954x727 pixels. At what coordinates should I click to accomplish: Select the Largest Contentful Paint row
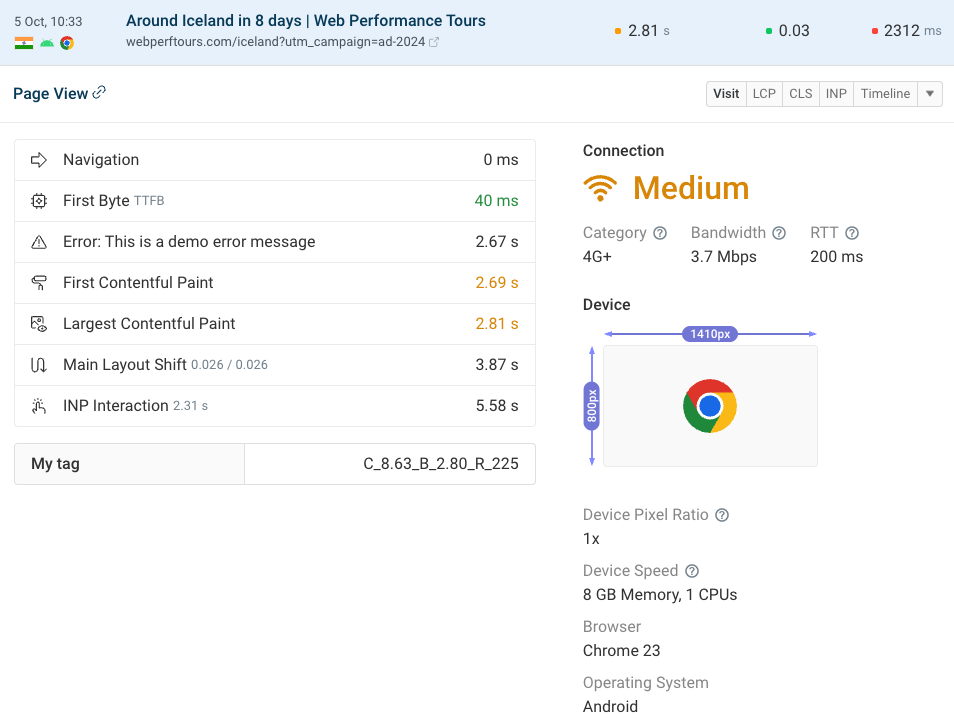click(x=275, y=324)
